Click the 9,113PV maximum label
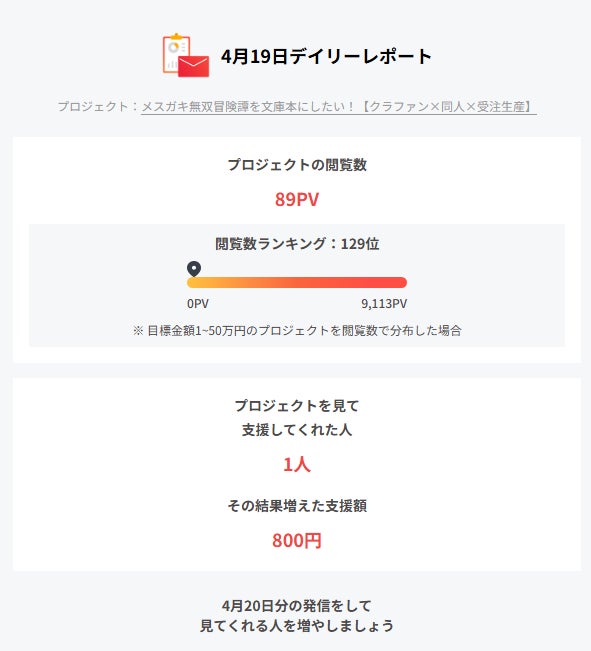The height and width of the screenshot is (651, 591). [x=384, y=304]
